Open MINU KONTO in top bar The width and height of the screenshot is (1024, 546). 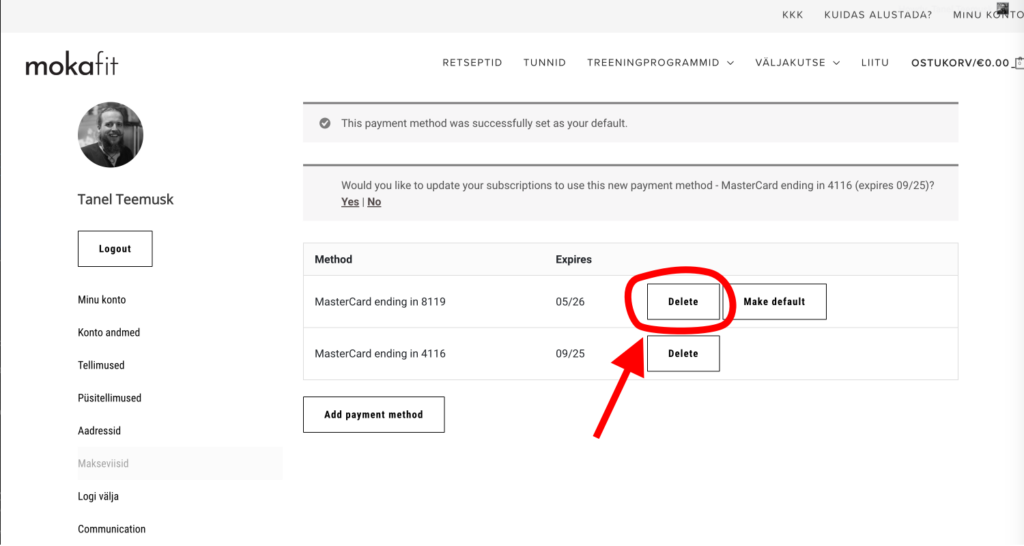(x=987, y=14)
